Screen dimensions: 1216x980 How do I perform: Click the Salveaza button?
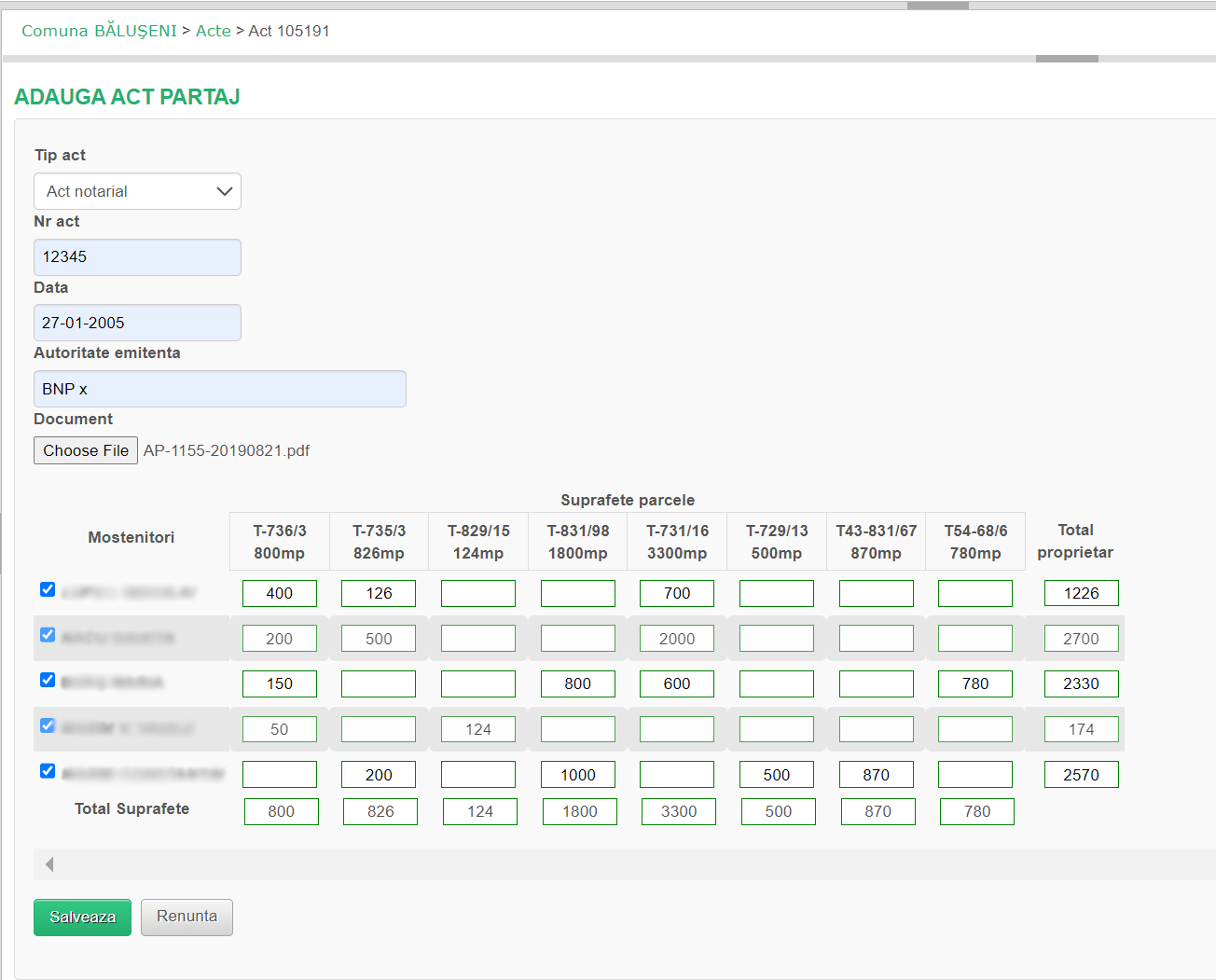coord(82,918)
